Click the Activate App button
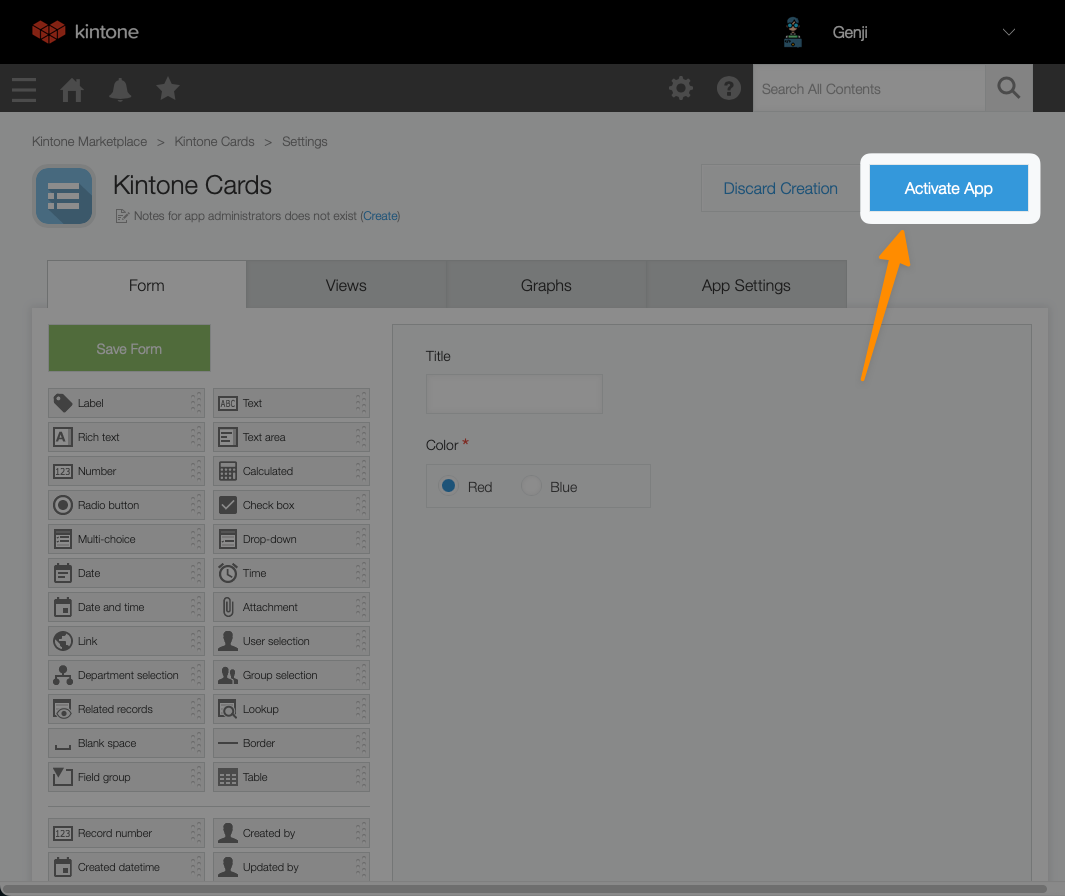1065x896 pixels. [x=949, y=188]
